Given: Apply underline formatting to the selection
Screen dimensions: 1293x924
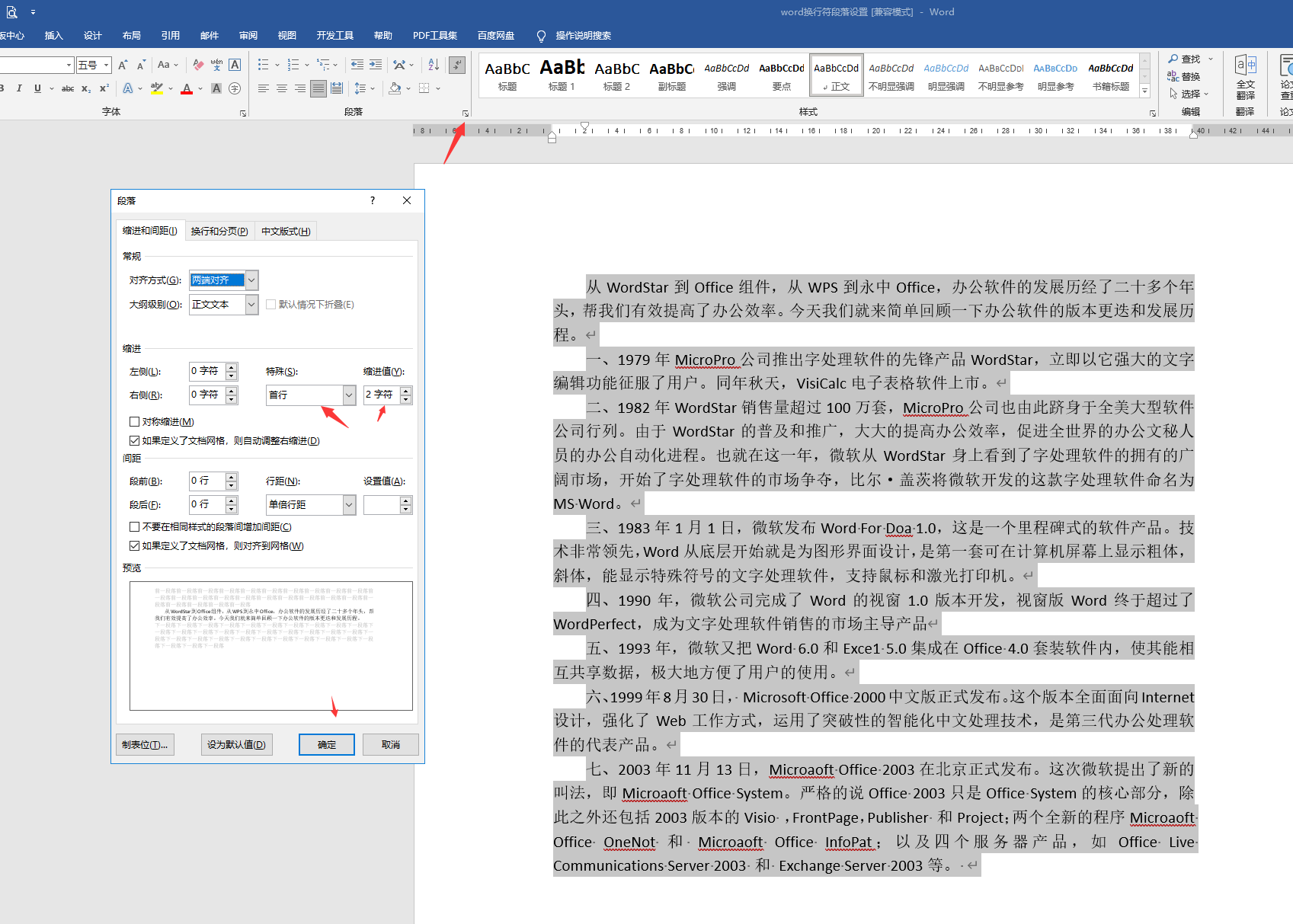Looking at the screenshot, I should click(x=37, y=88).
